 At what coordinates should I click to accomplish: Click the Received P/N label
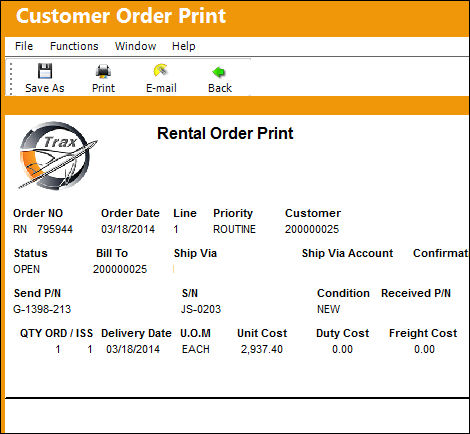pyautogui.click(x=416, y=293)
